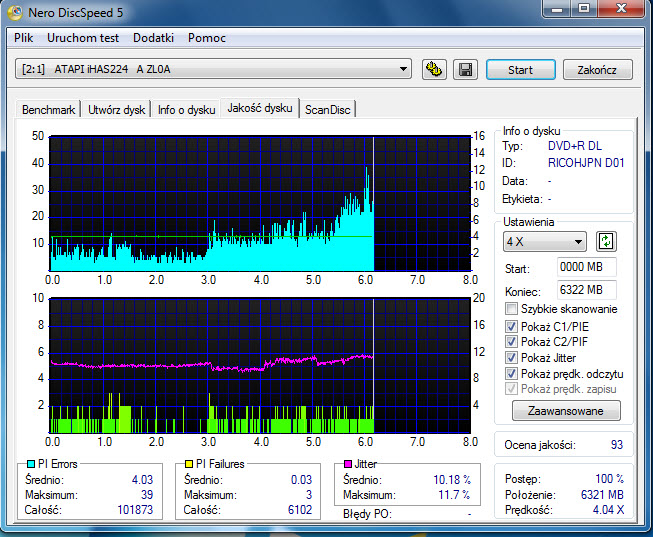The width and height of the screenshot is (653, 537).
Task: Select the Jakość dysku tab
Action: [260, 108]
